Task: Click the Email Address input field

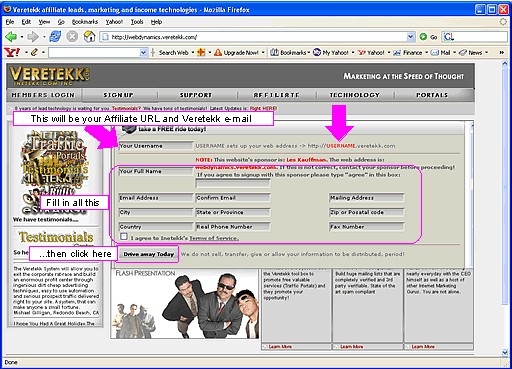Action: [x=156, y=198]
